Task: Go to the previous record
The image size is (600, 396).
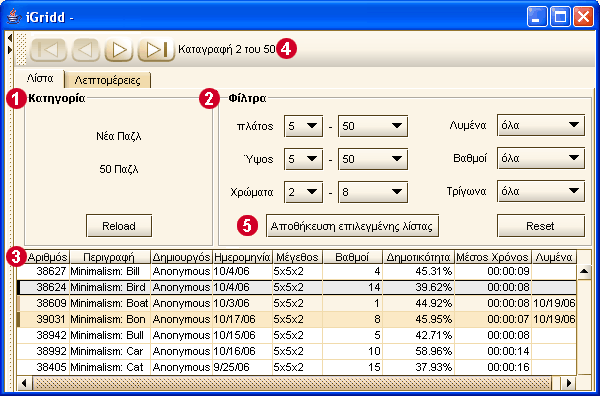Action: (86, 50)
